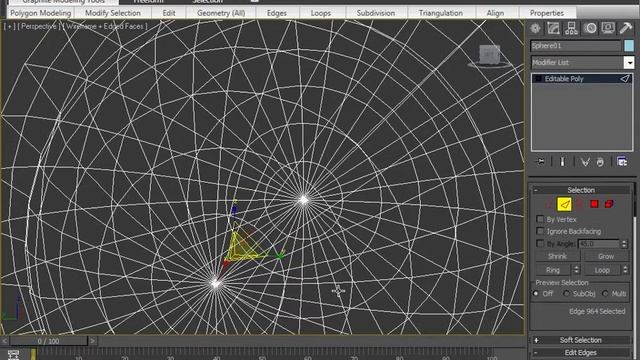Screen dimensions: 640x360
Task: Select Element sub-object level red cube
Action: (609, 204)
